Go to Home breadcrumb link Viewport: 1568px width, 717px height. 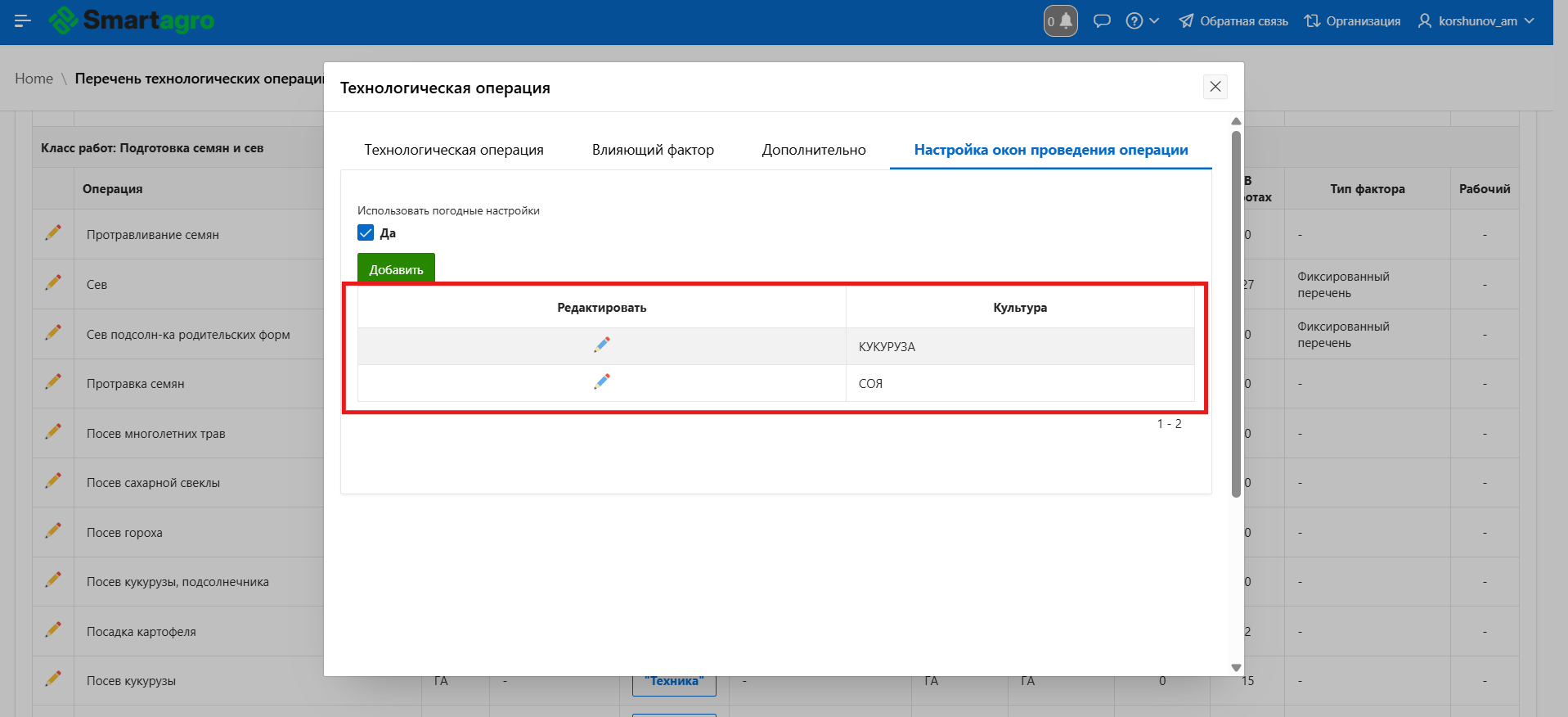[x=34, y=79]
